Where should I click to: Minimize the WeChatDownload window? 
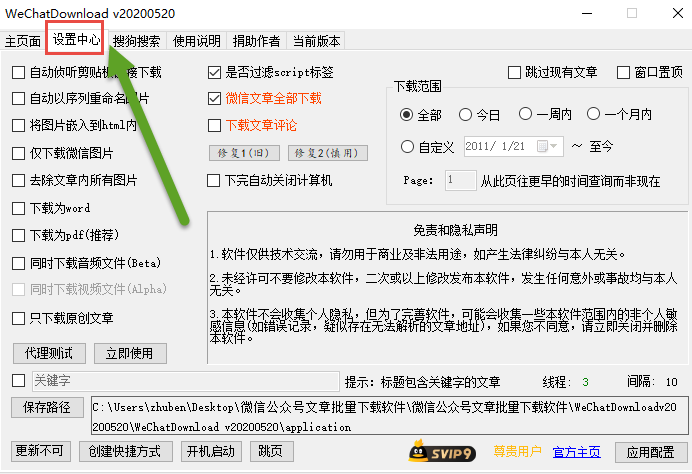[x=587, y=13]
